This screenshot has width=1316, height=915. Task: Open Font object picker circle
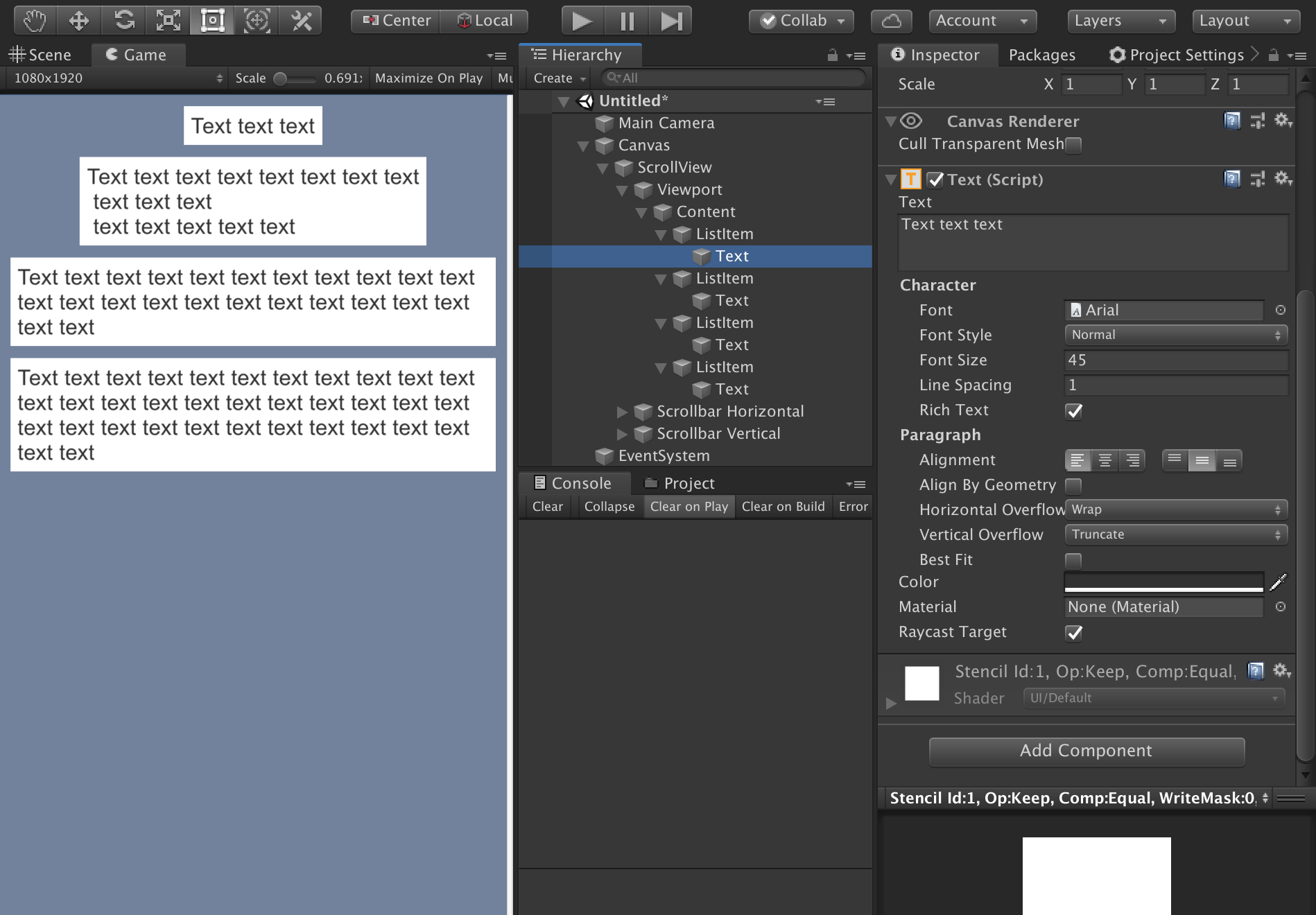click(1281, 310)
